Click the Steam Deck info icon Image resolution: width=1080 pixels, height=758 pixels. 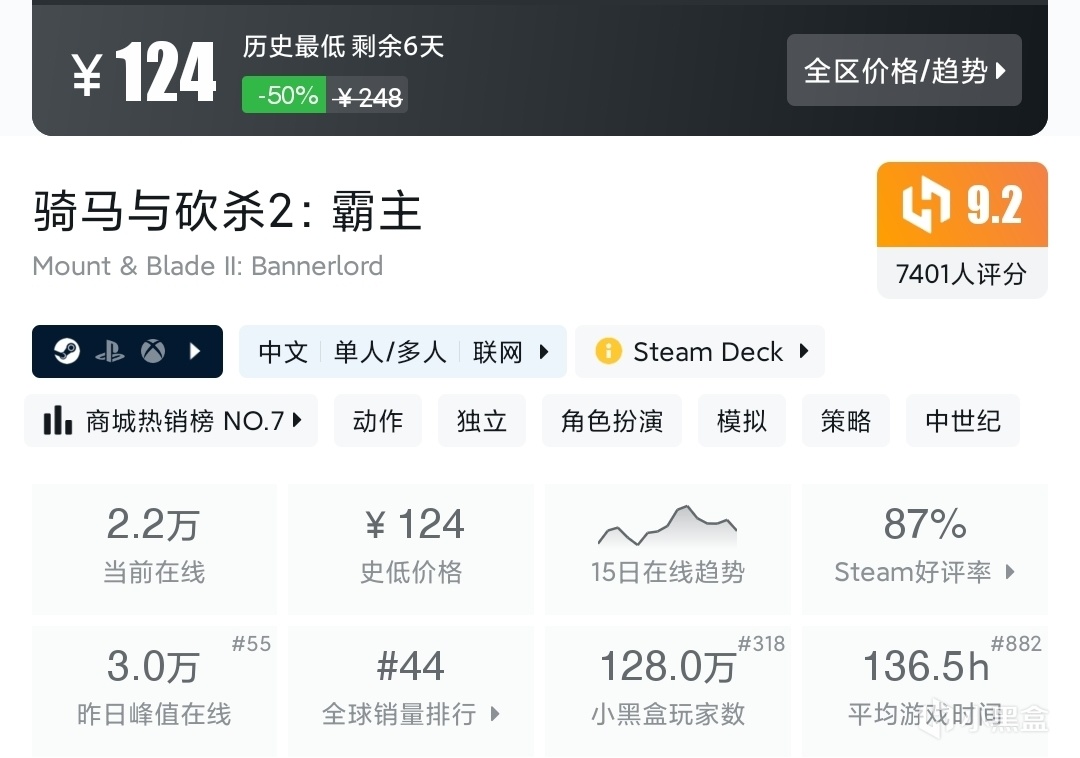click(607, 352)
